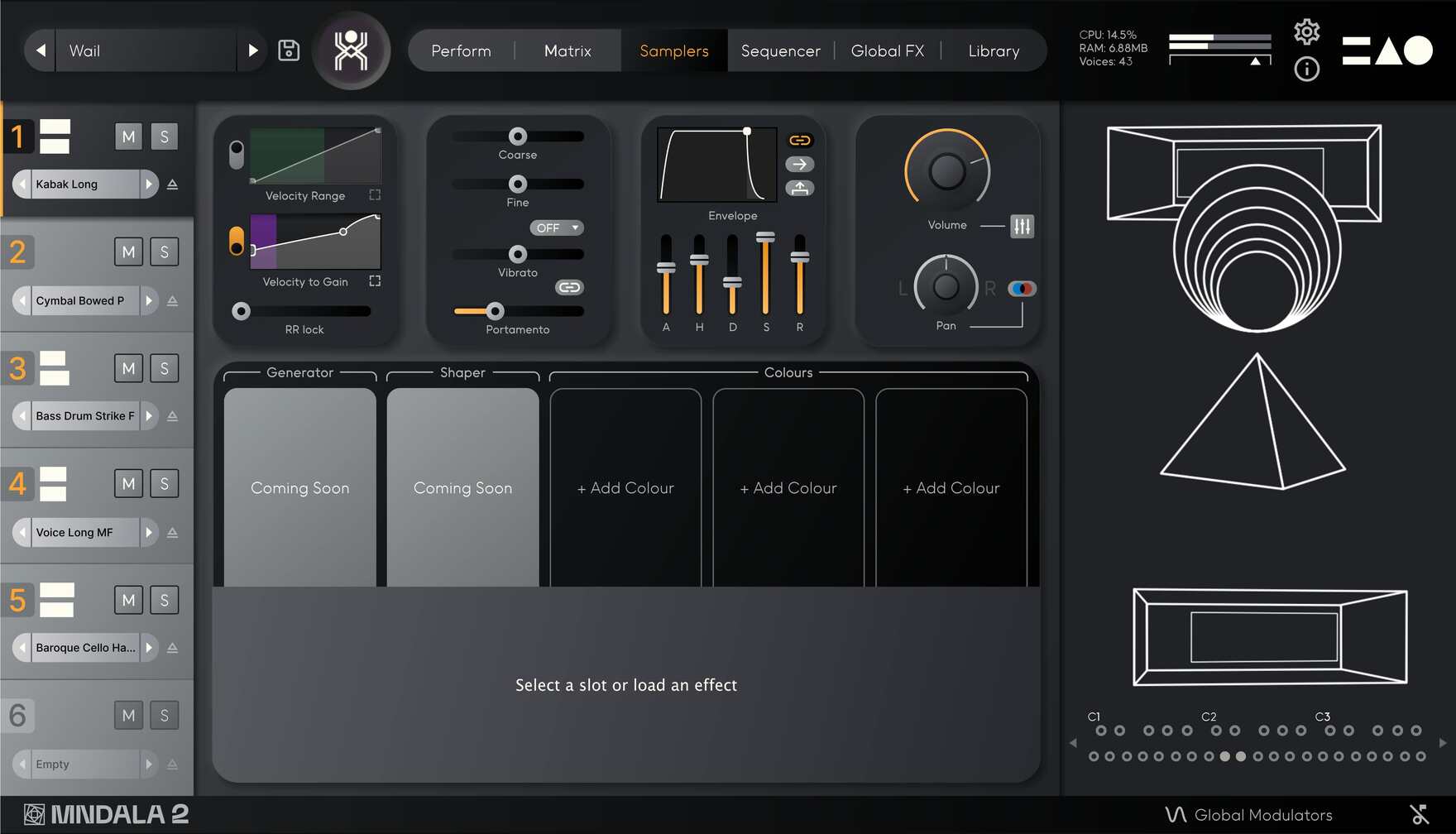The height and width of the screenshot is (834, 1456).
Task: Switch to the Sequencer tab
Action: (x=780, y=50)
